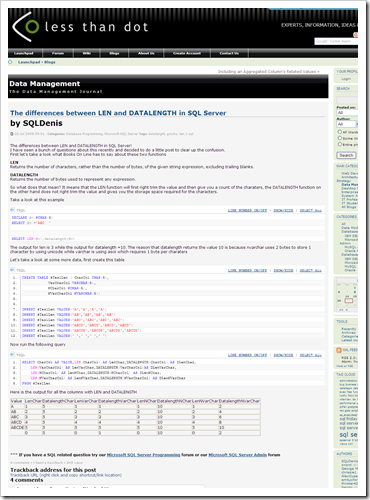Select the Entire phrase radio button
The width and height of the screenshot is (370, 500).
(x=340, y=144)
